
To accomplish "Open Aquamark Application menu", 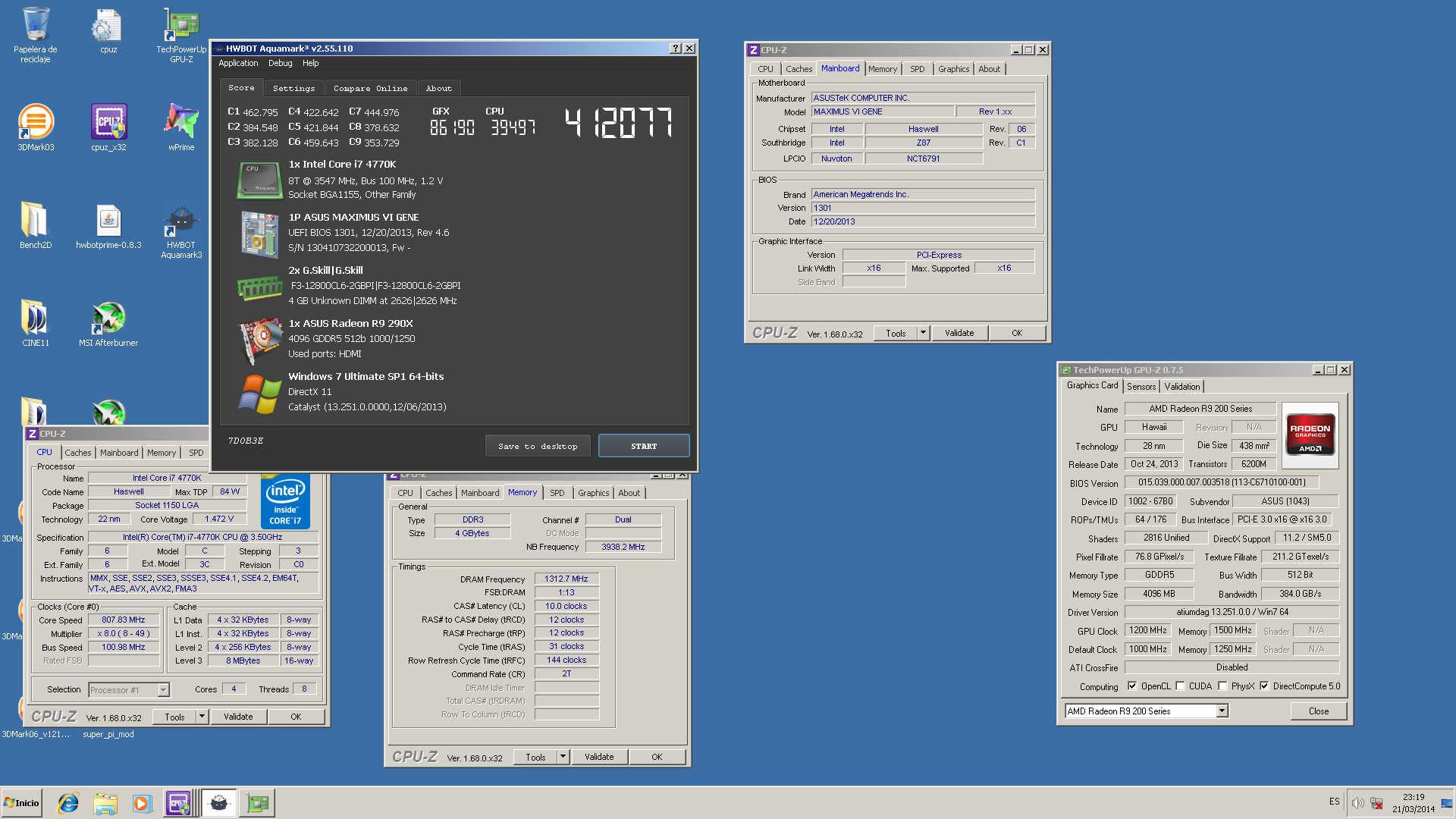I will 238,64.
